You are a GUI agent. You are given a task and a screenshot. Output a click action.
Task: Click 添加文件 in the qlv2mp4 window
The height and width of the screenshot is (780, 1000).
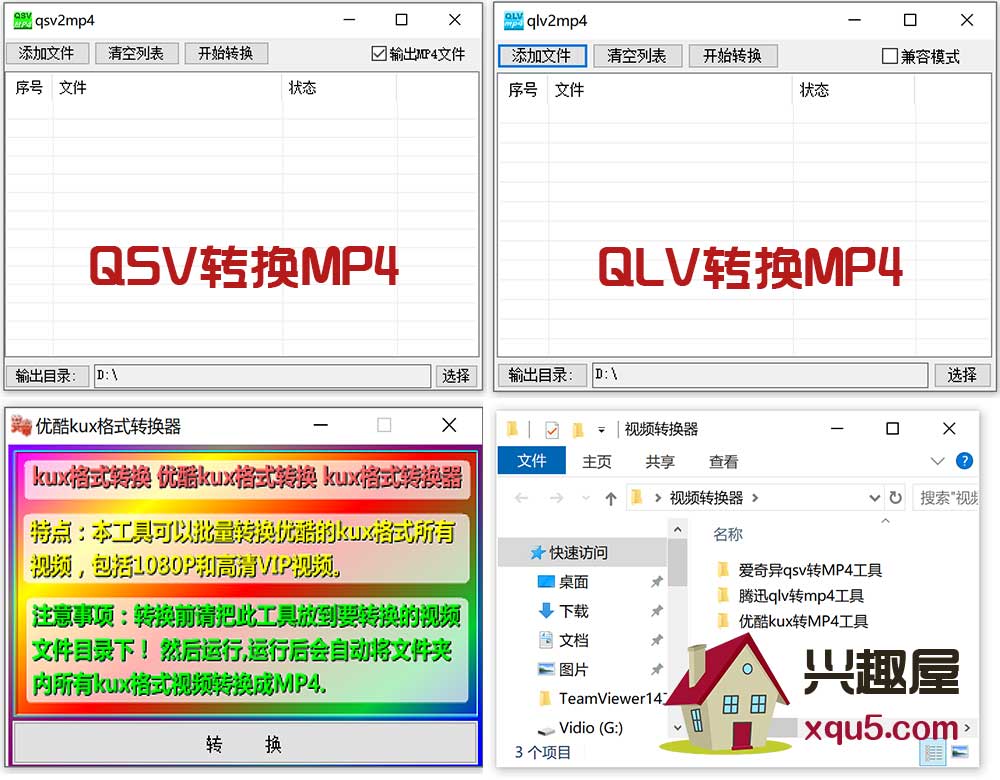(x=542, y=56)
